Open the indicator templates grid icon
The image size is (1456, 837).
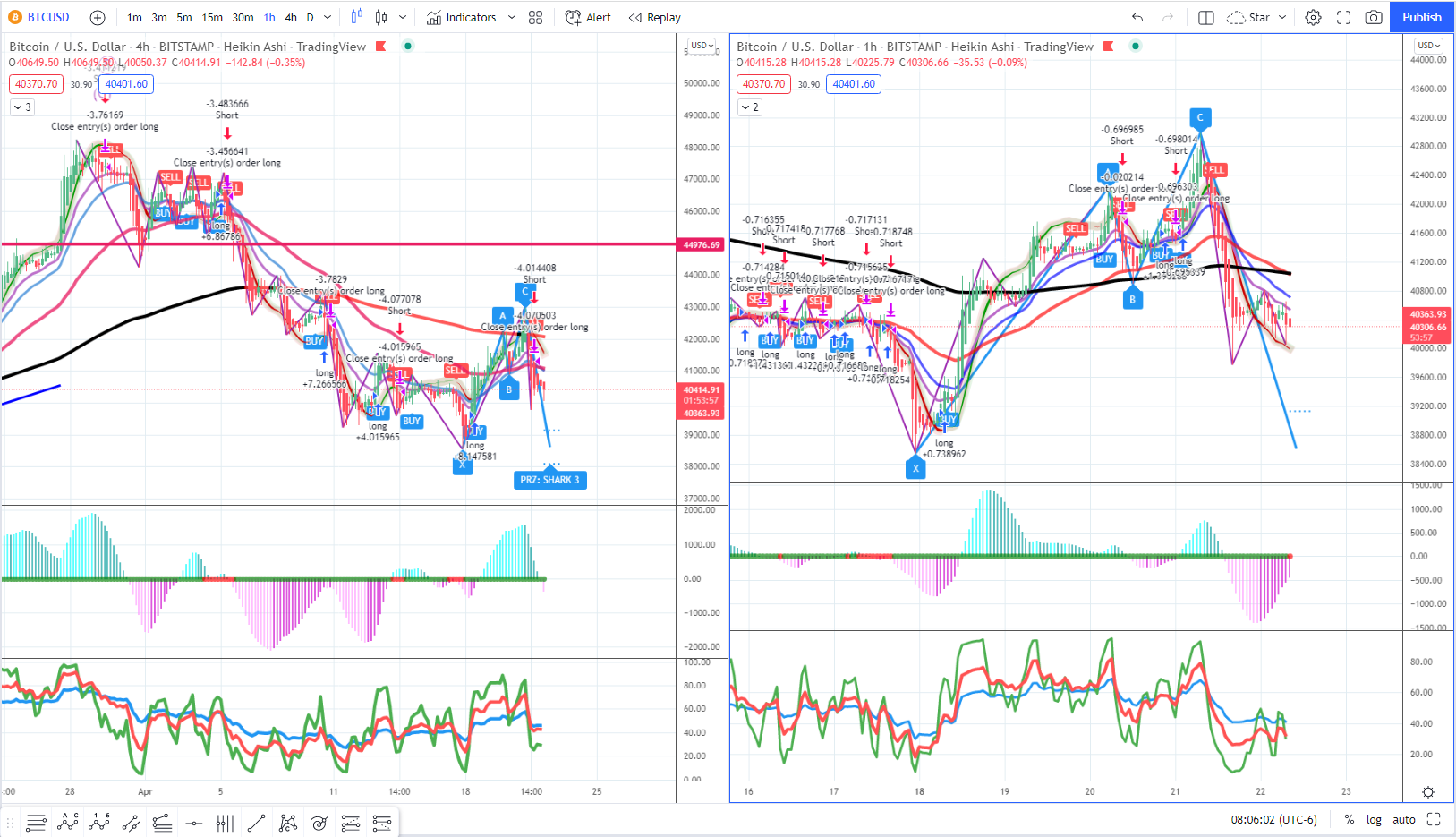click(x=535, y=17)
